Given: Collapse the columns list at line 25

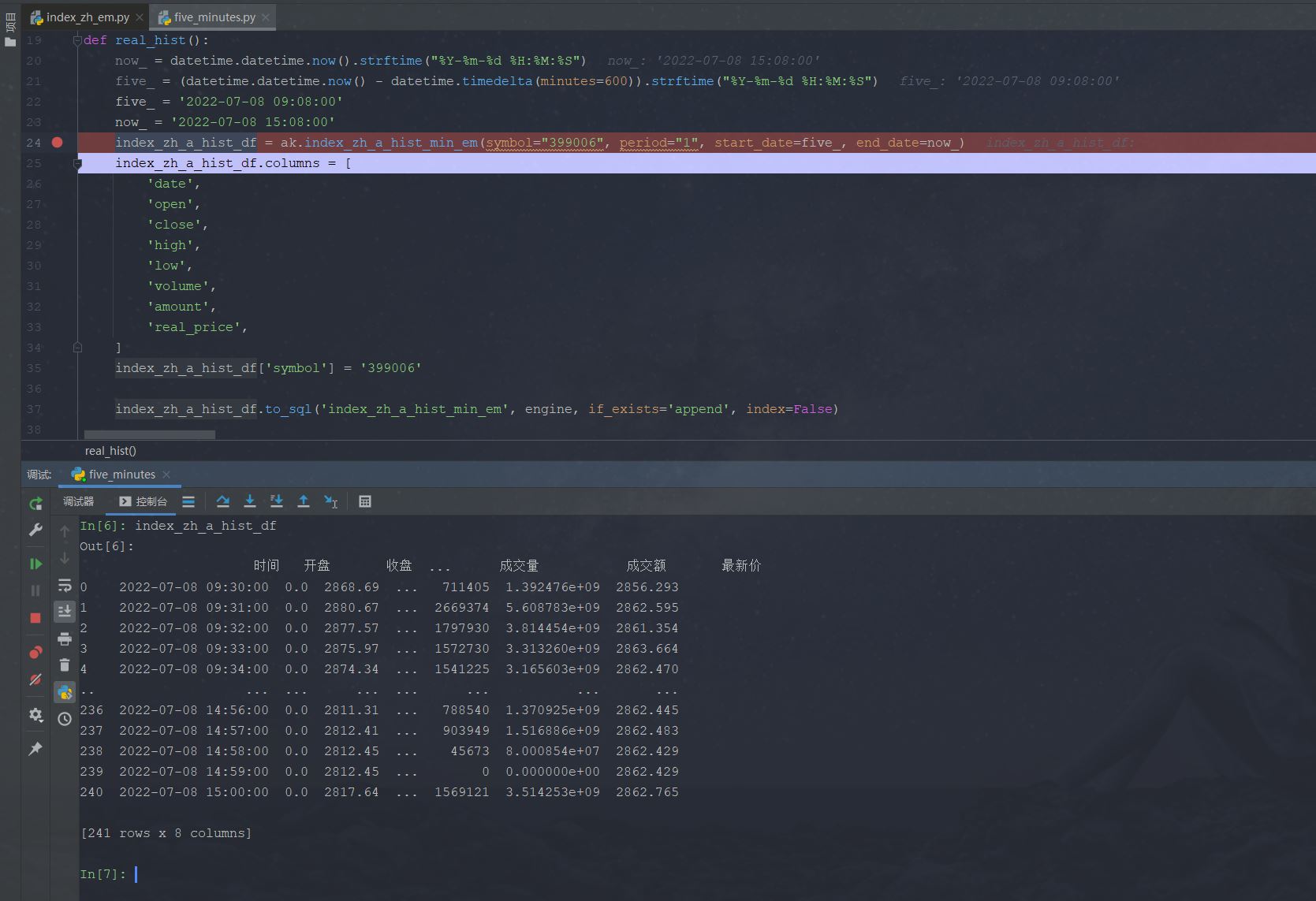Looking at the screenshot, I should pyautogui.click(x=77, y=164).
